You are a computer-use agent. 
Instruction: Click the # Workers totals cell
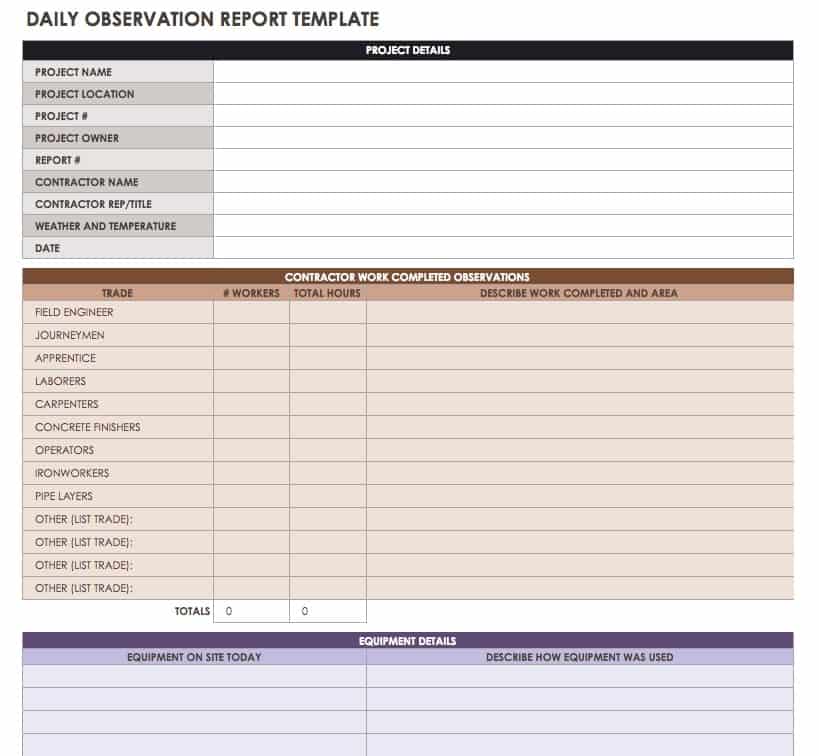pos(251,611)
